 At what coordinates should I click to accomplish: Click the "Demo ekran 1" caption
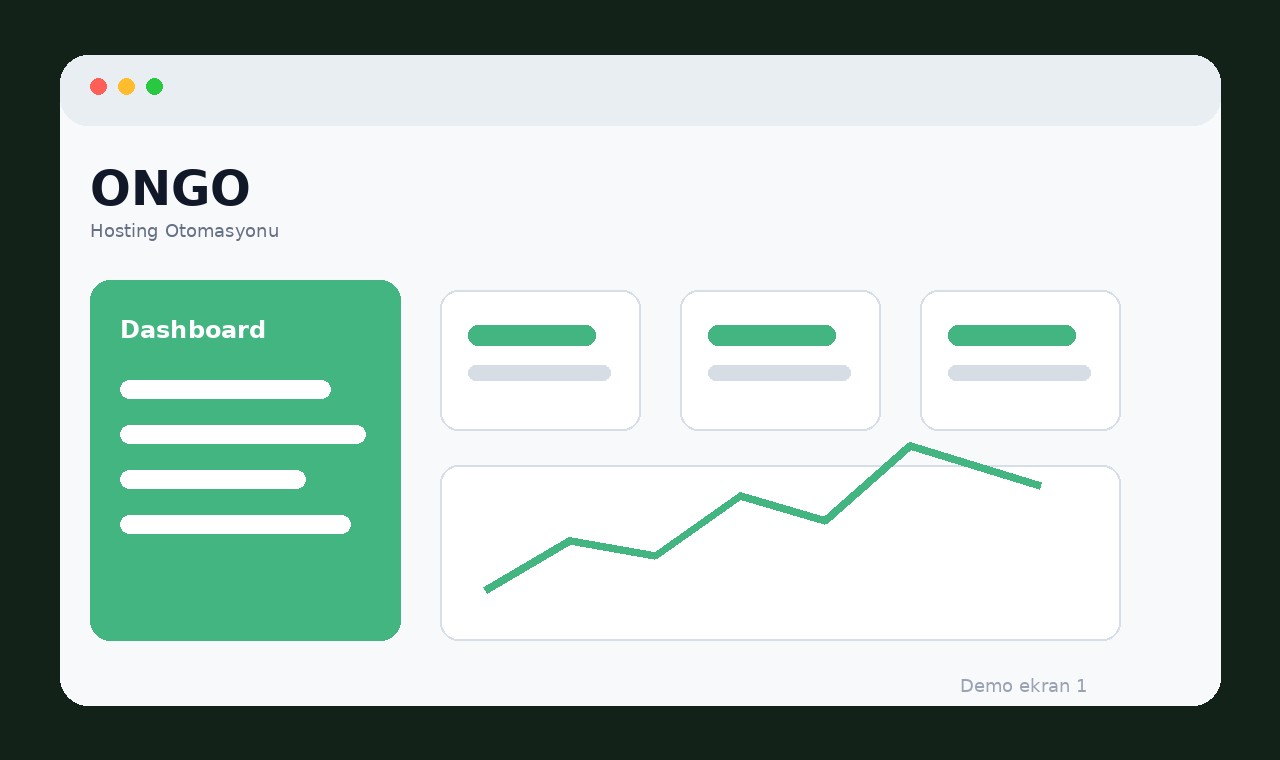pos(1023,686)
